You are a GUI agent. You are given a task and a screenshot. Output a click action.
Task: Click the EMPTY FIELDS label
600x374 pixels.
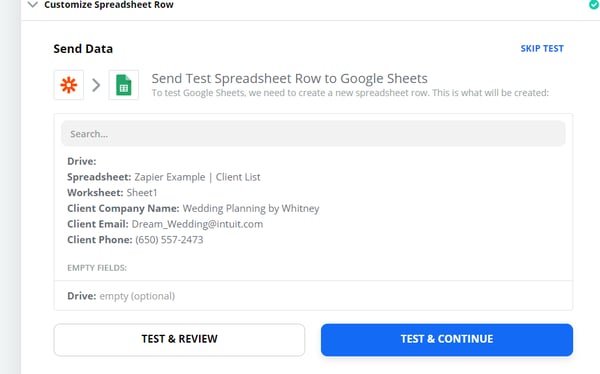click(x=97, y=268)
